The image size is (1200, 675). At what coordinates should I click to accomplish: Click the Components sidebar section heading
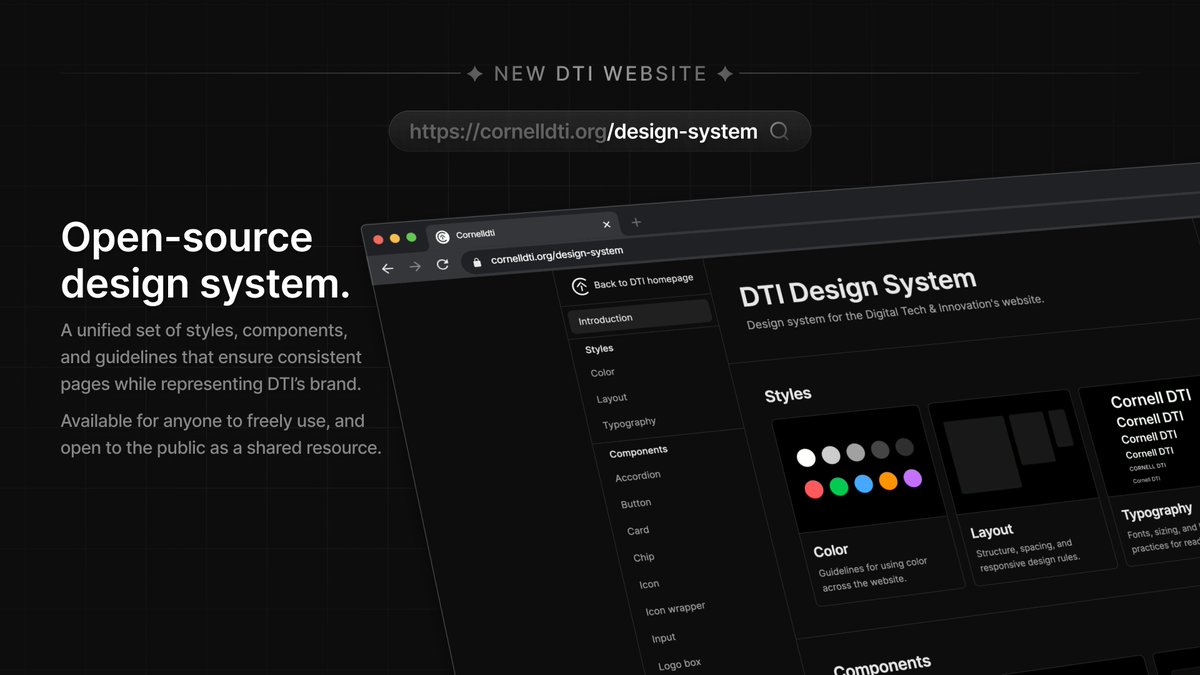(638, 452)
